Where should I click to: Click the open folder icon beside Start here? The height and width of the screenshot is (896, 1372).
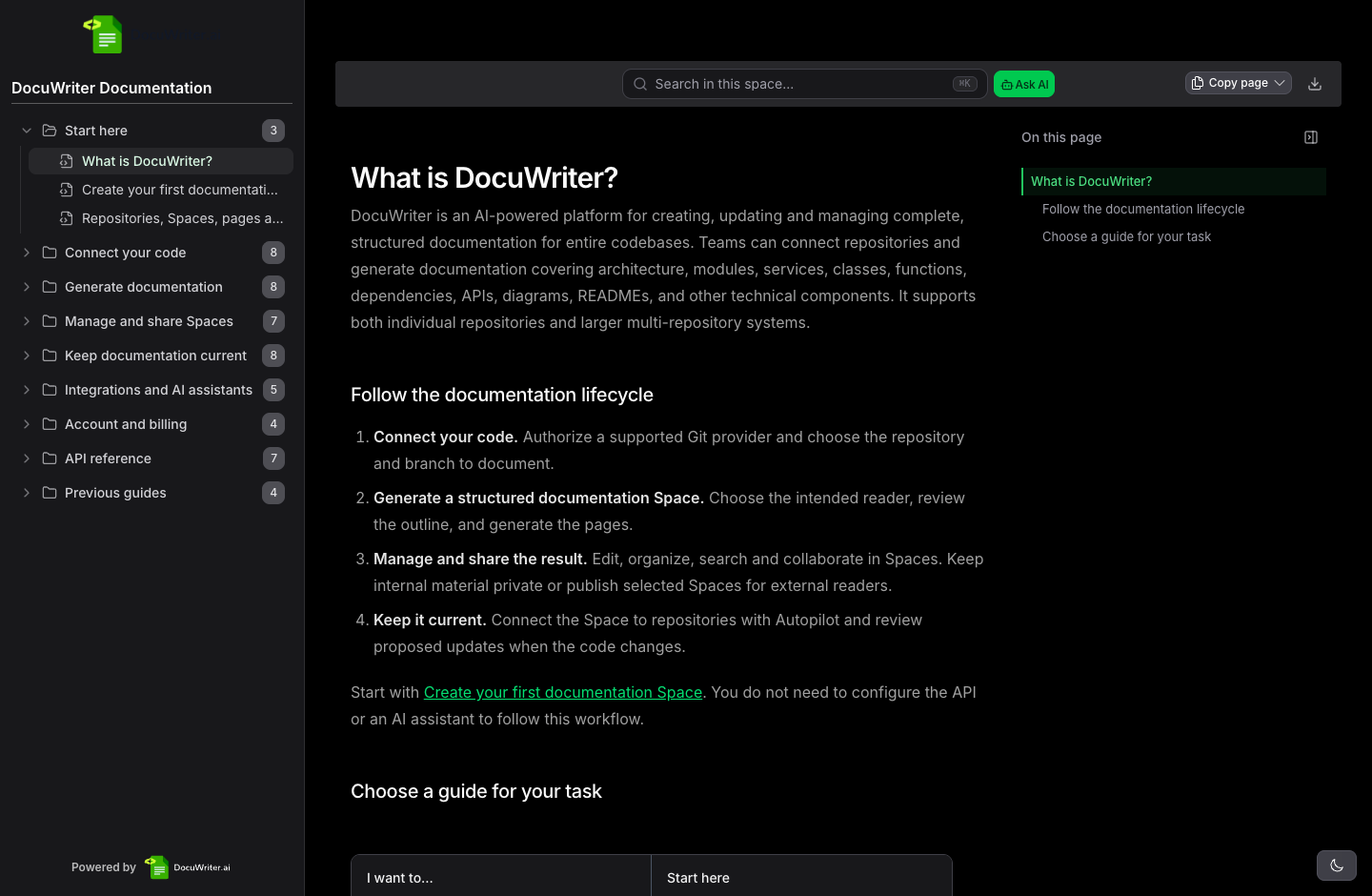pos(50,131)
